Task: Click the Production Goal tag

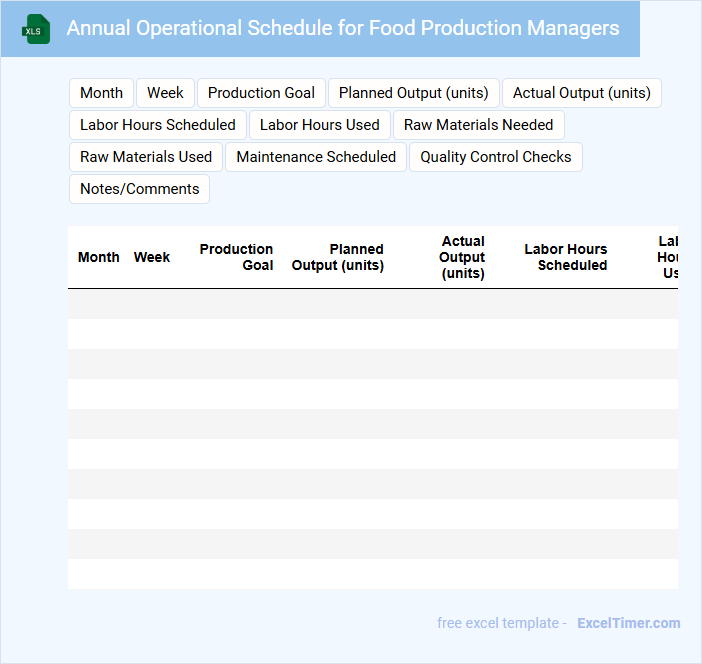Action: [261, 93]
